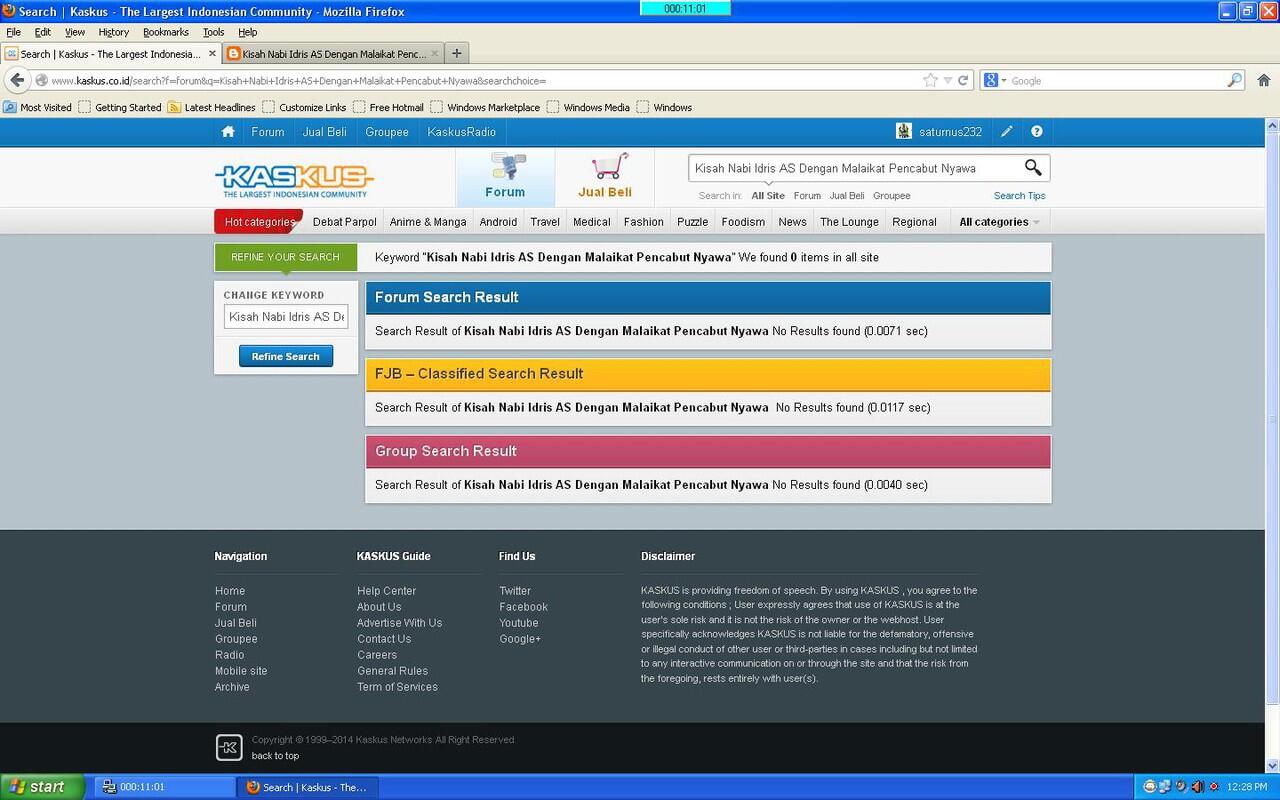Click the Kaskus K logo in the footer
Screen dimensions: 1280x800
229,747
